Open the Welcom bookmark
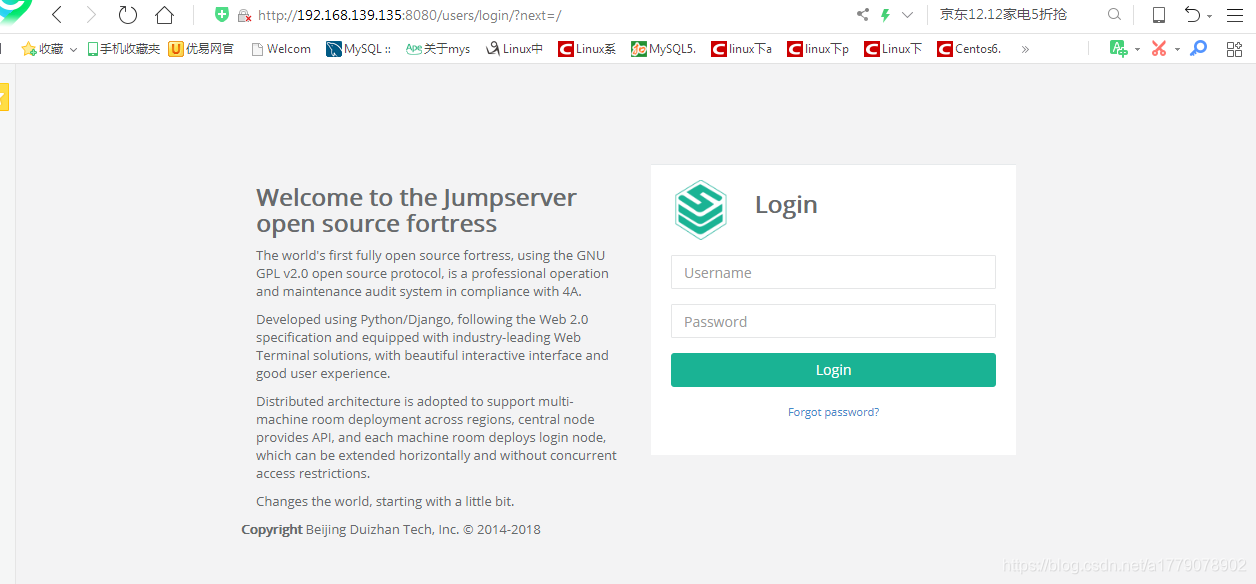Viewport: 1256px width, 584px height. [x=281, y=49]
